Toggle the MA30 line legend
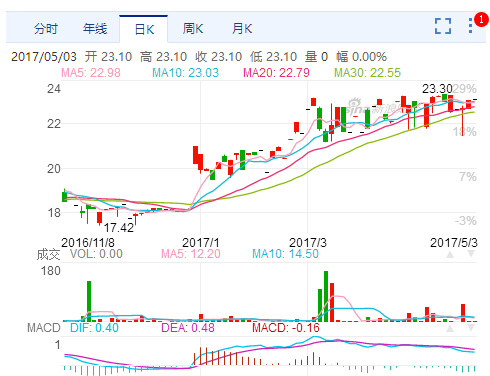490x376 pixels. [367, 73]
